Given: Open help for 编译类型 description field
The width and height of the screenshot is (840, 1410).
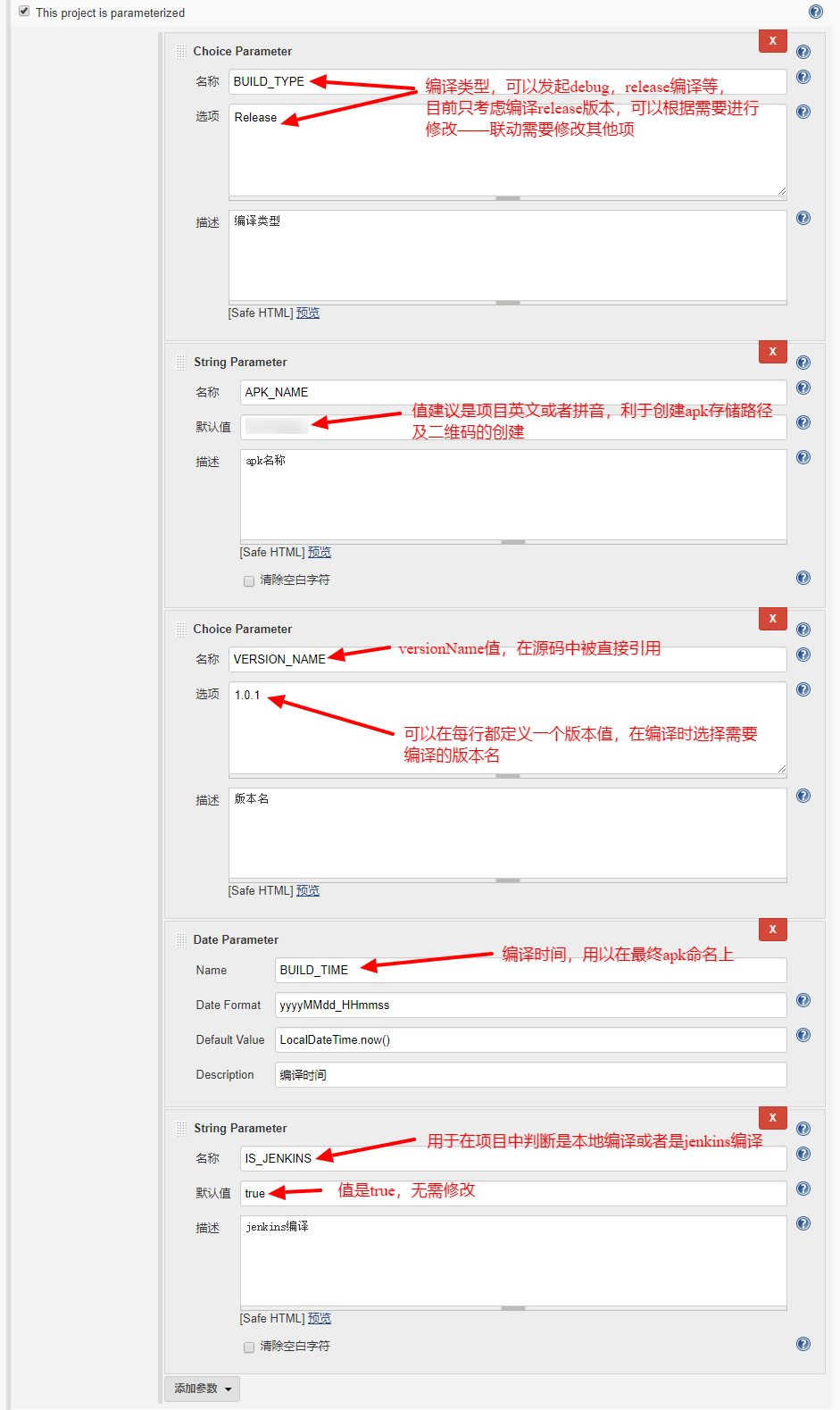Looking at the screenshot, I should click(x=803, y=218).
